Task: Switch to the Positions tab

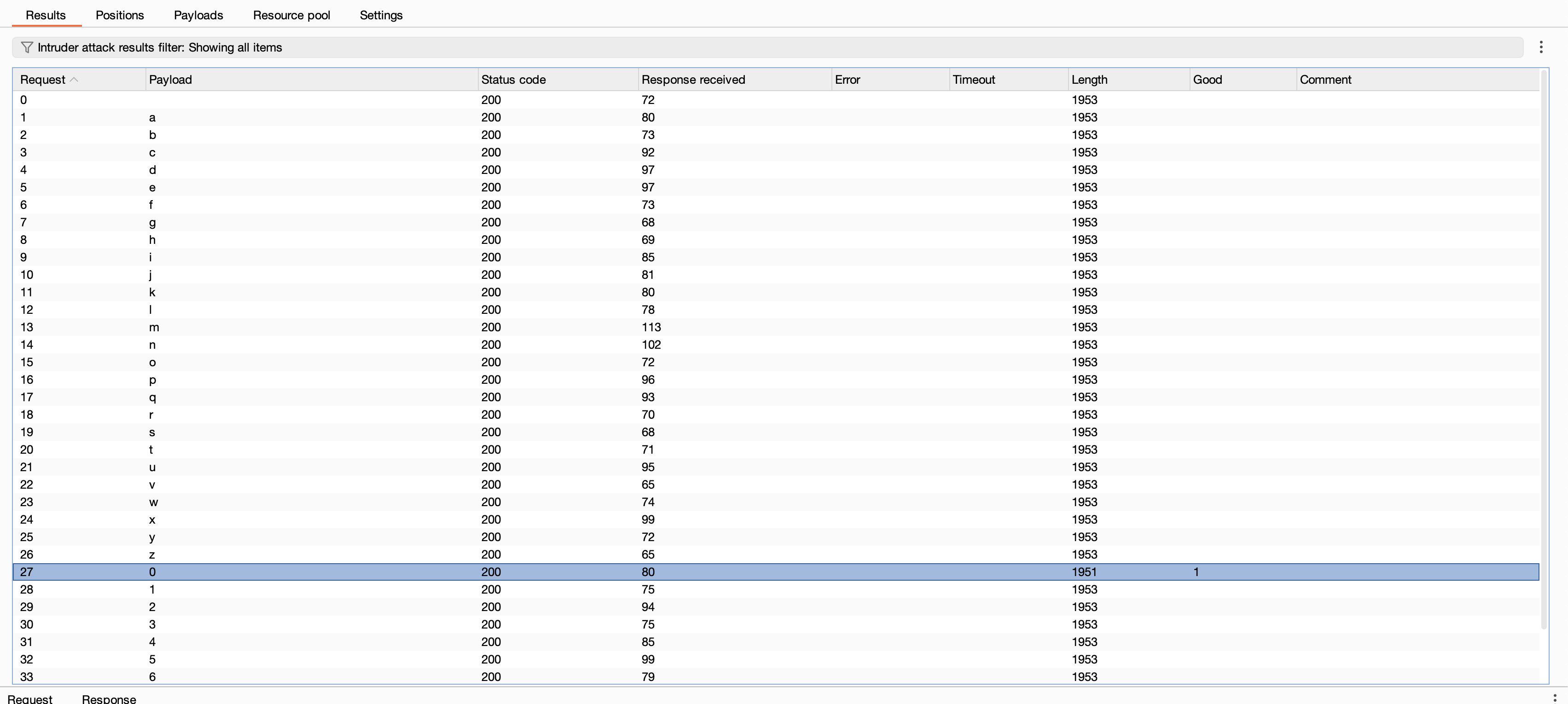Action: point(120,15)
